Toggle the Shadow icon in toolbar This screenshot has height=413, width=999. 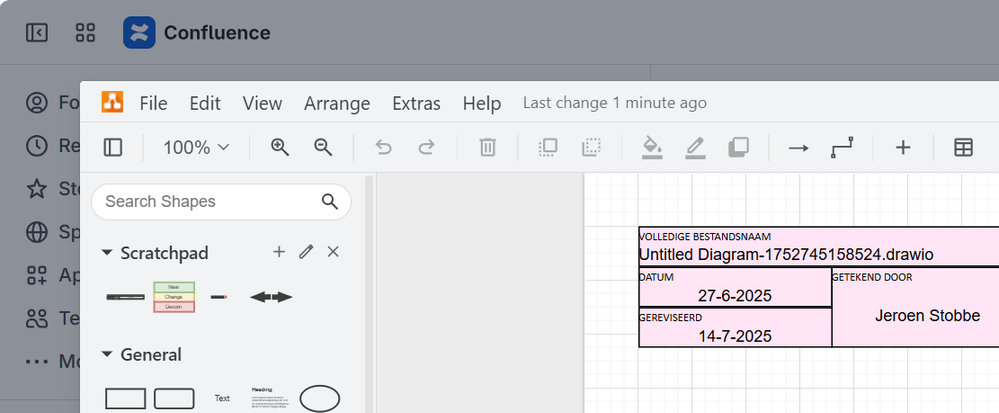click(x=738, y=148)
